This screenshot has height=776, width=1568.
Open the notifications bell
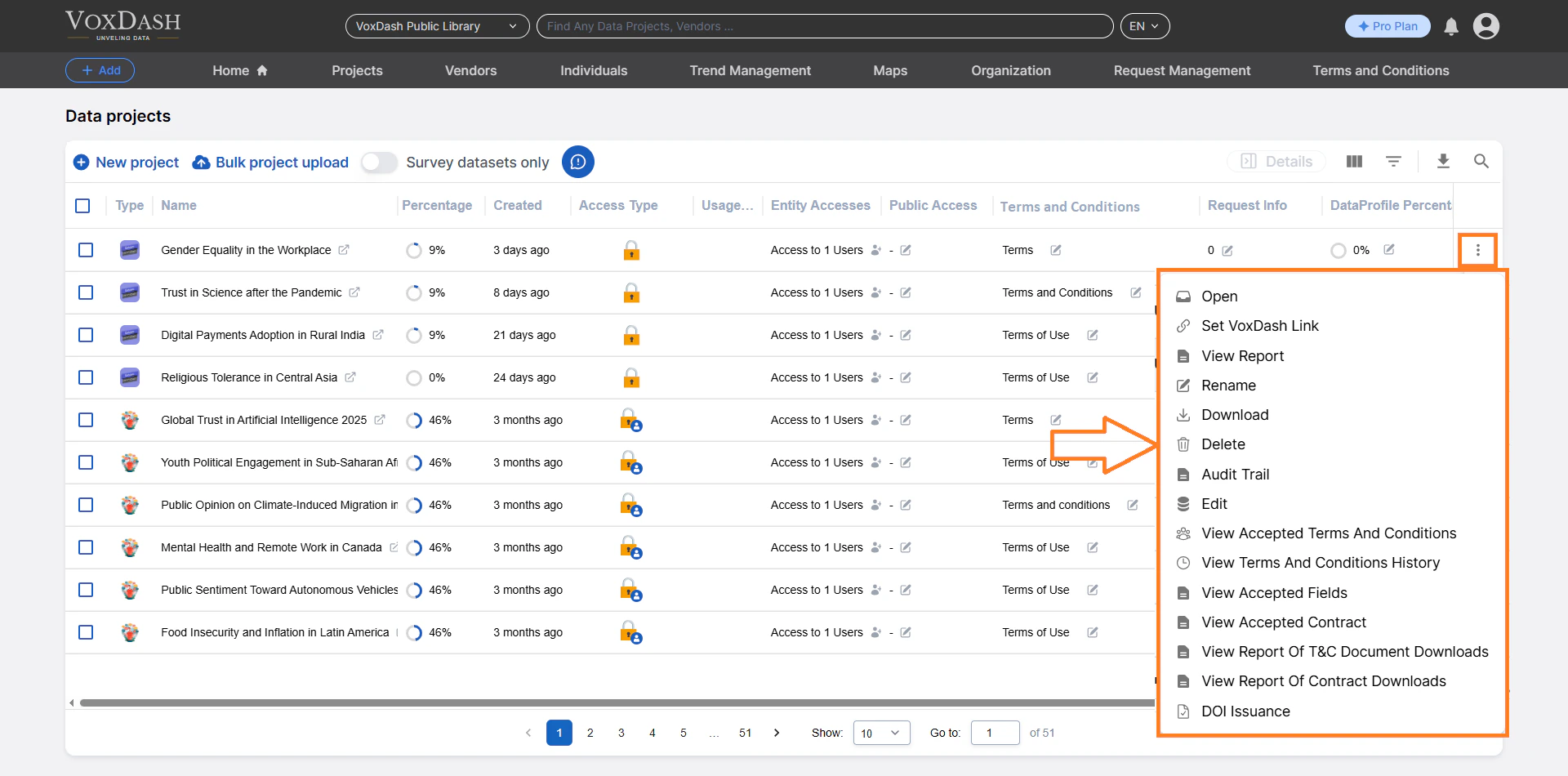(x=1451, y=26)
